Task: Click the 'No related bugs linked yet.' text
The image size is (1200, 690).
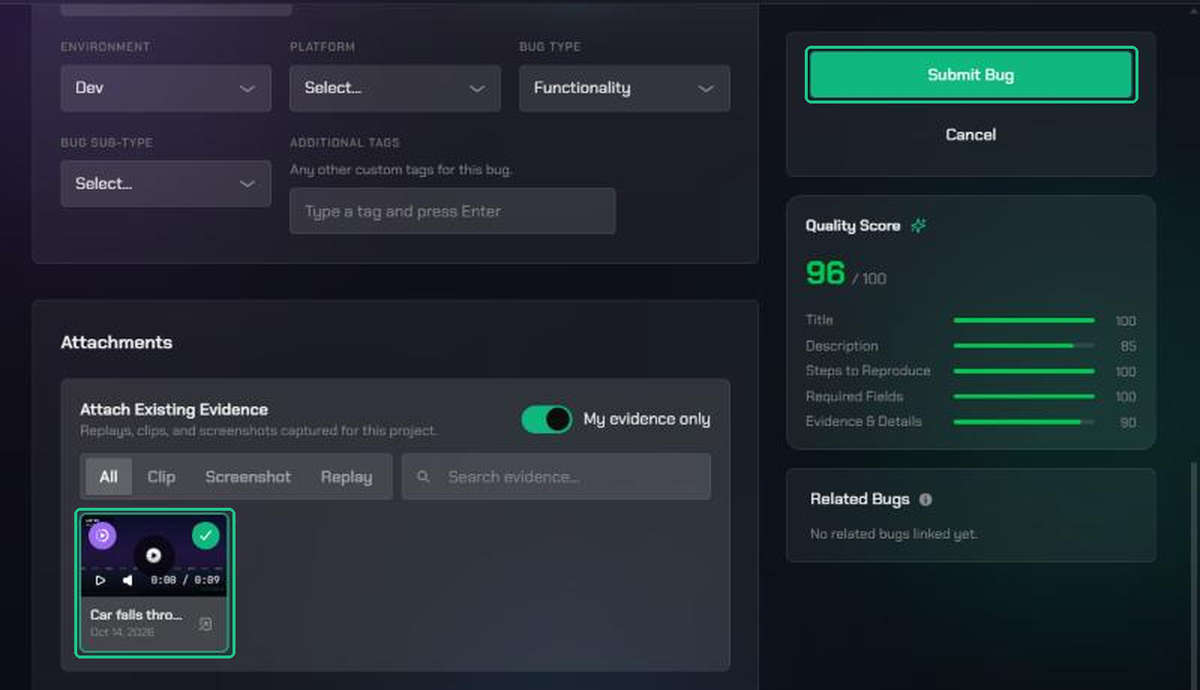Action: pyautogui.click(x=893, y=534)
